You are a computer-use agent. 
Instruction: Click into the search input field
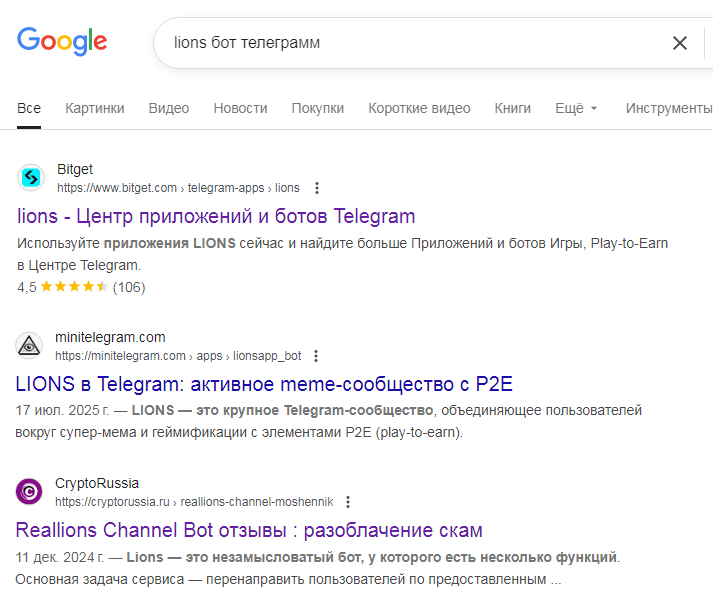tap(400, 43)
